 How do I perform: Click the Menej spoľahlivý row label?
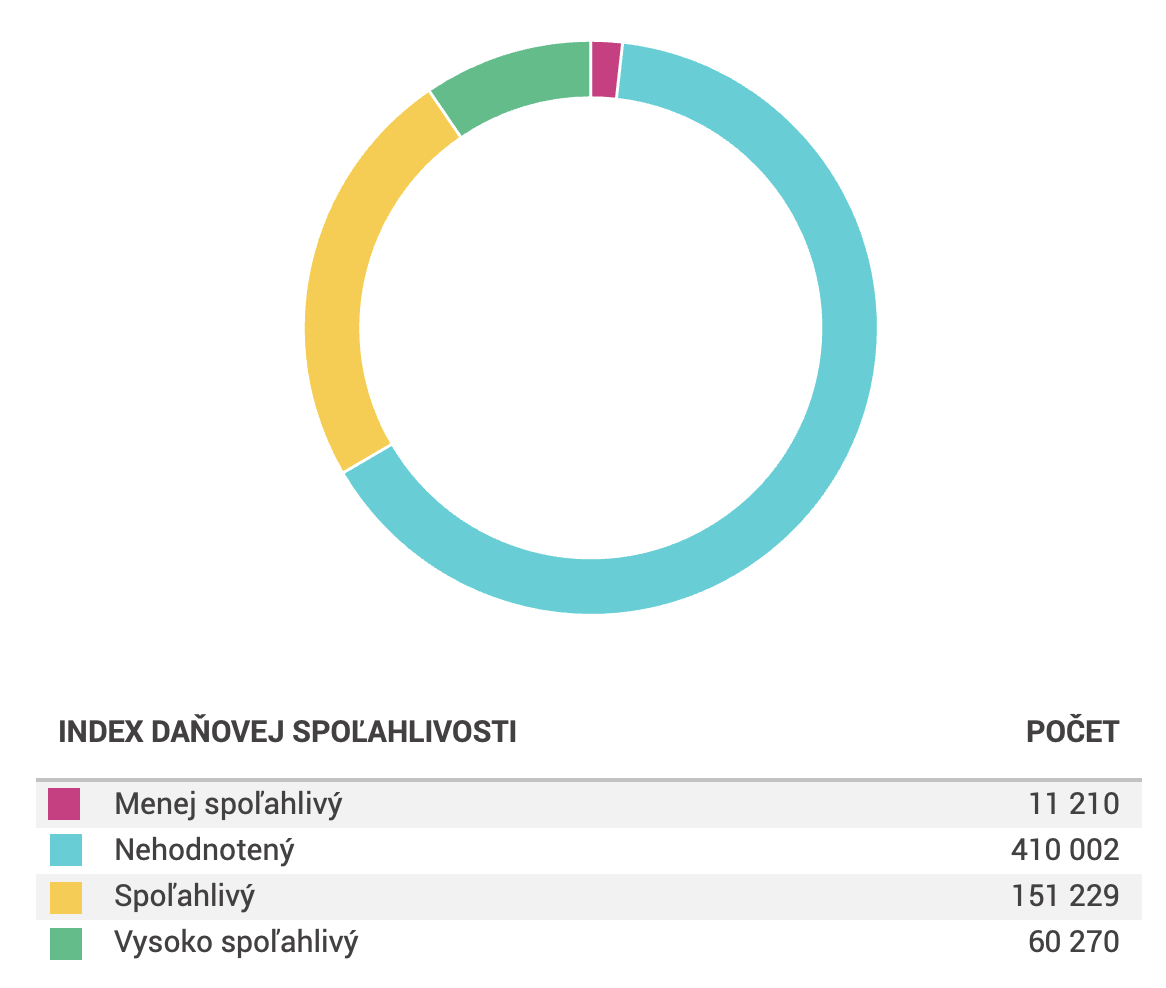coord(228,804)
